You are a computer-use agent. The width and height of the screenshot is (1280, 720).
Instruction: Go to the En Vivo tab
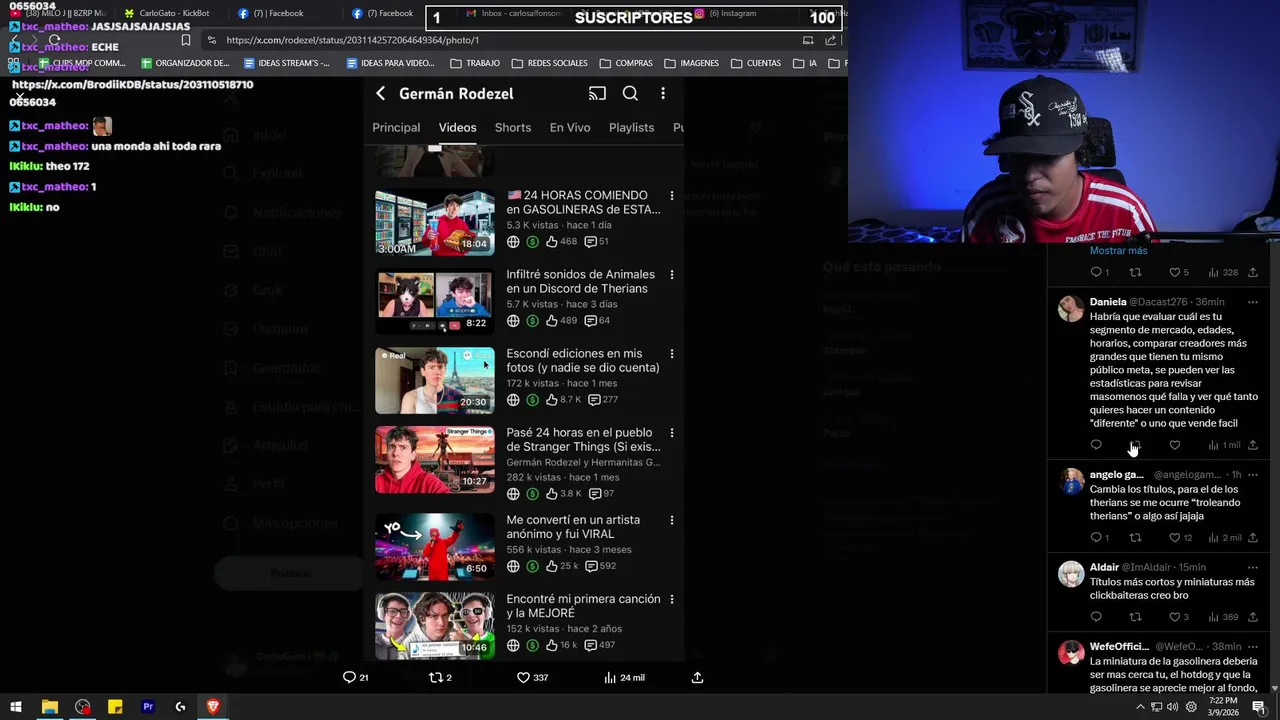570,128
